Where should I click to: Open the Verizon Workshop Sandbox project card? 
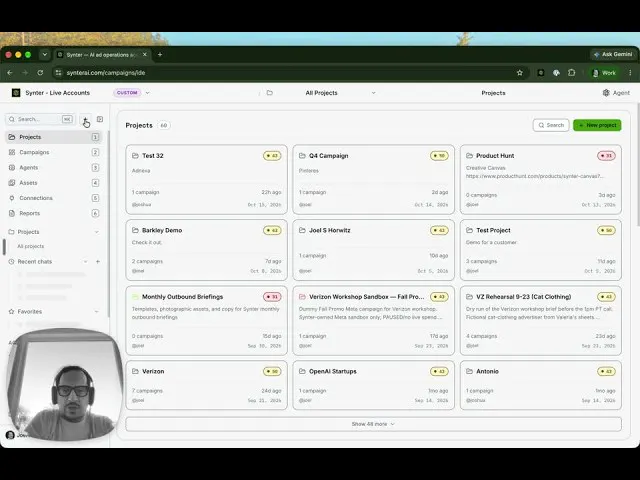(x=373, y=320)
